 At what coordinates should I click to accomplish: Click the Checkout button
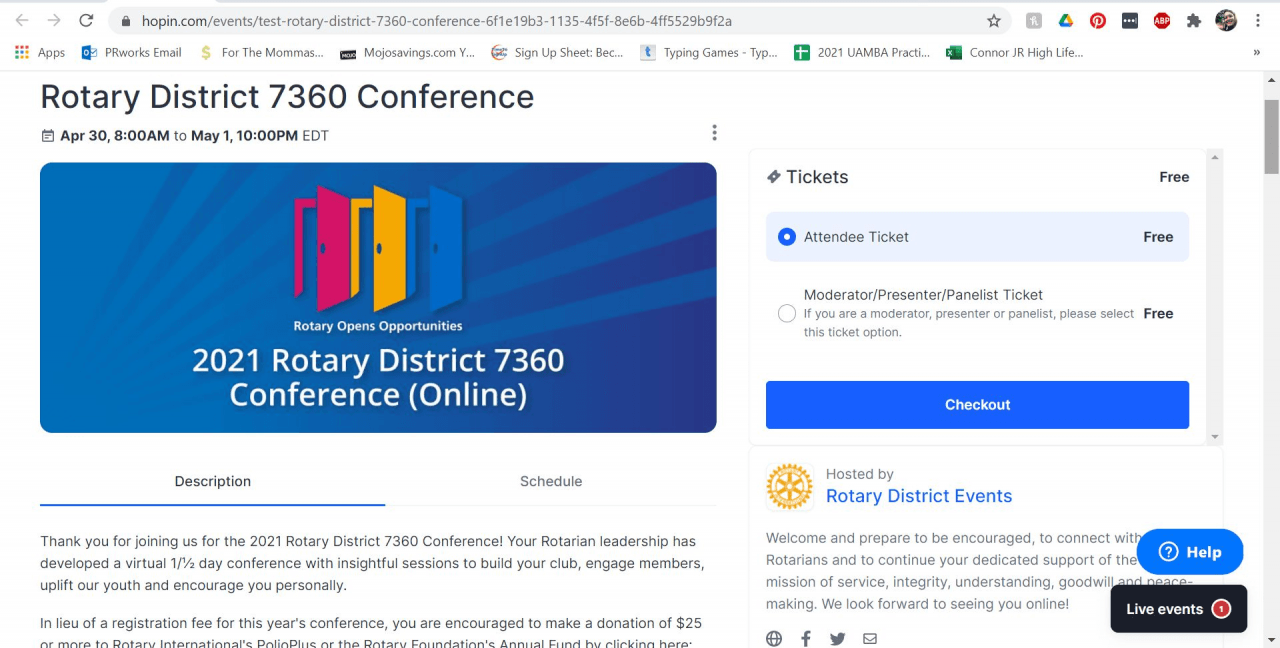click(x=977, y=405)
